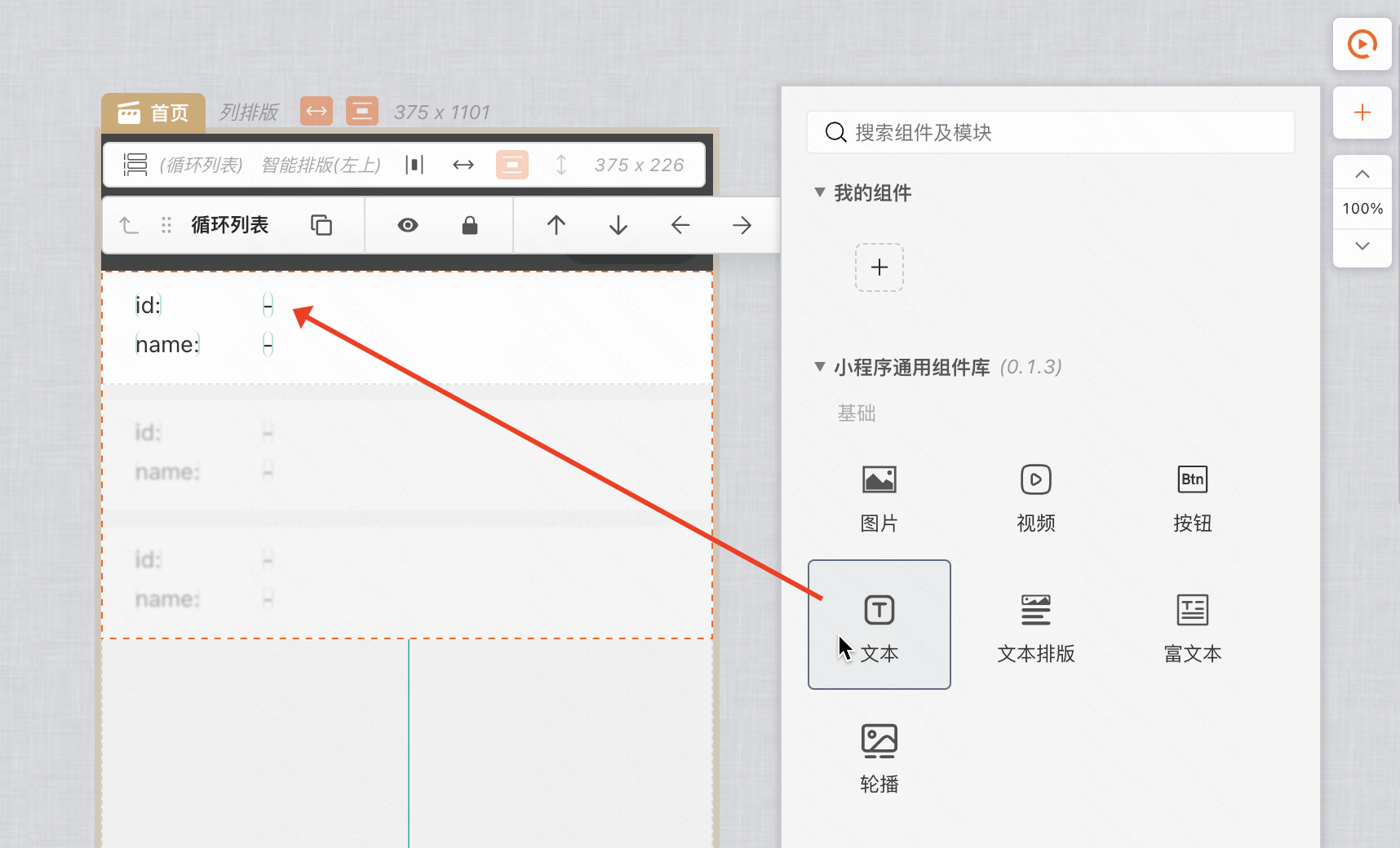Click the 基础 category label
1400x848 pixels.
(x=857, y=413)
